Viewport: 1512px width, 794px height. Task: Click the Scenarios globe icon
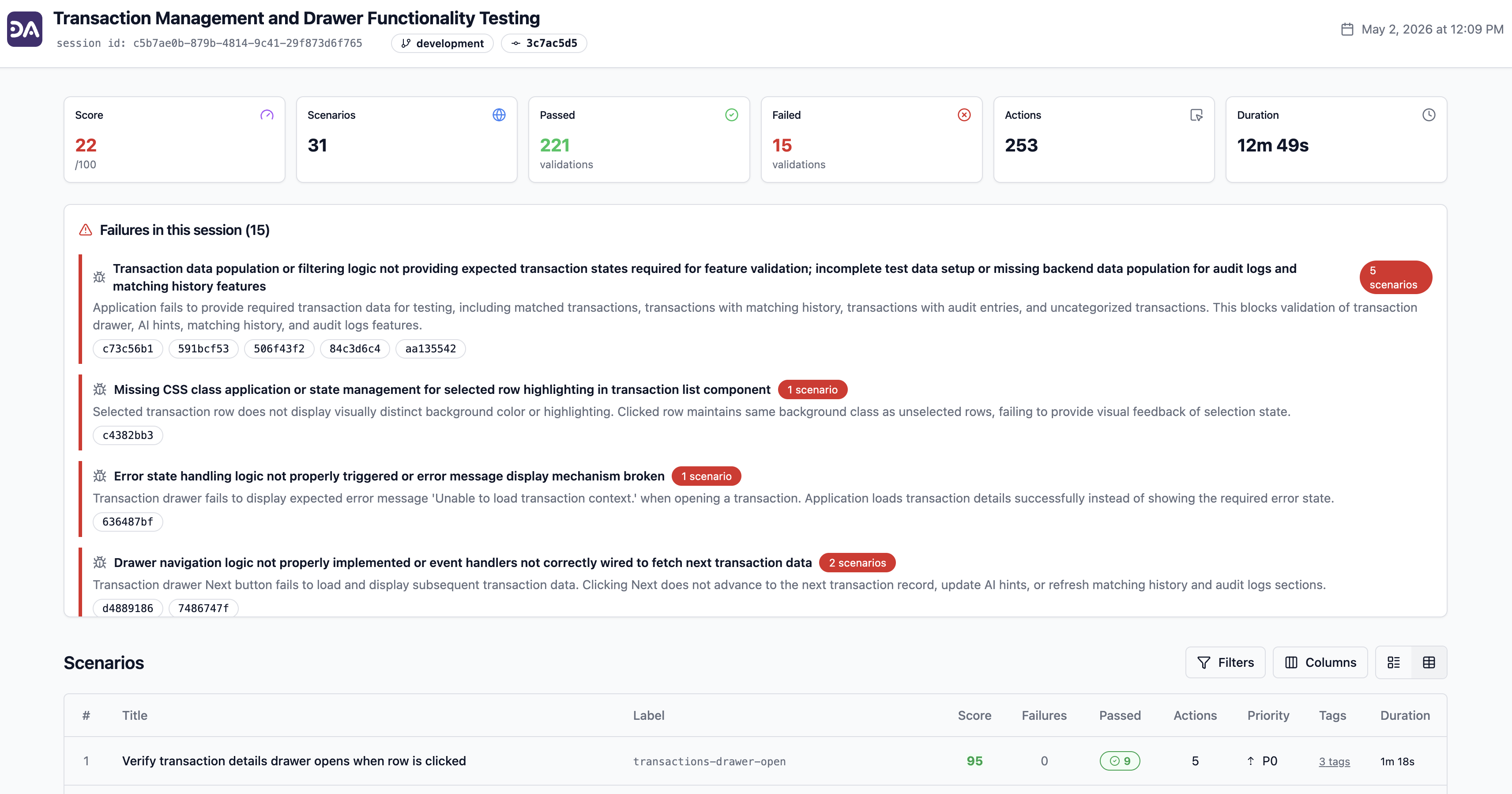(499, 115)
